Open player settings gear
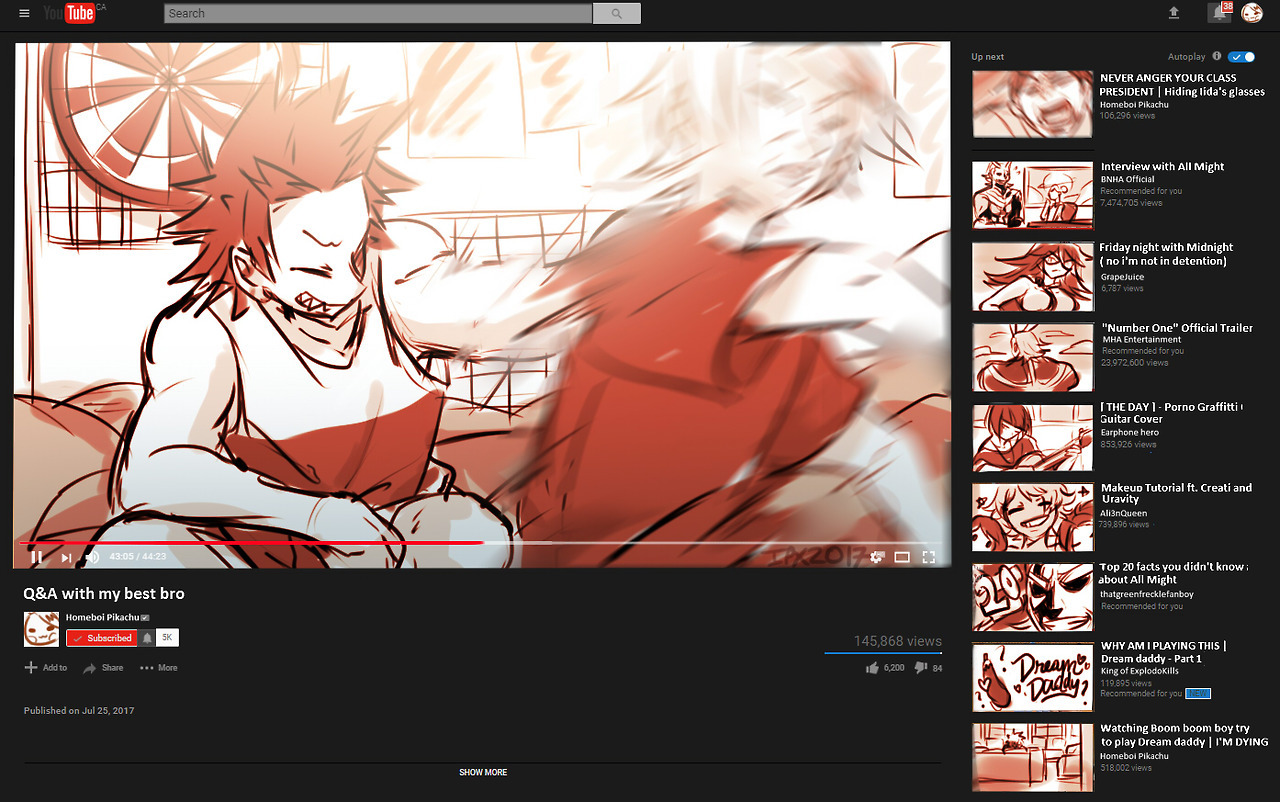The height and width of the screenshot is (802, 1280). (x=877, y=557)
